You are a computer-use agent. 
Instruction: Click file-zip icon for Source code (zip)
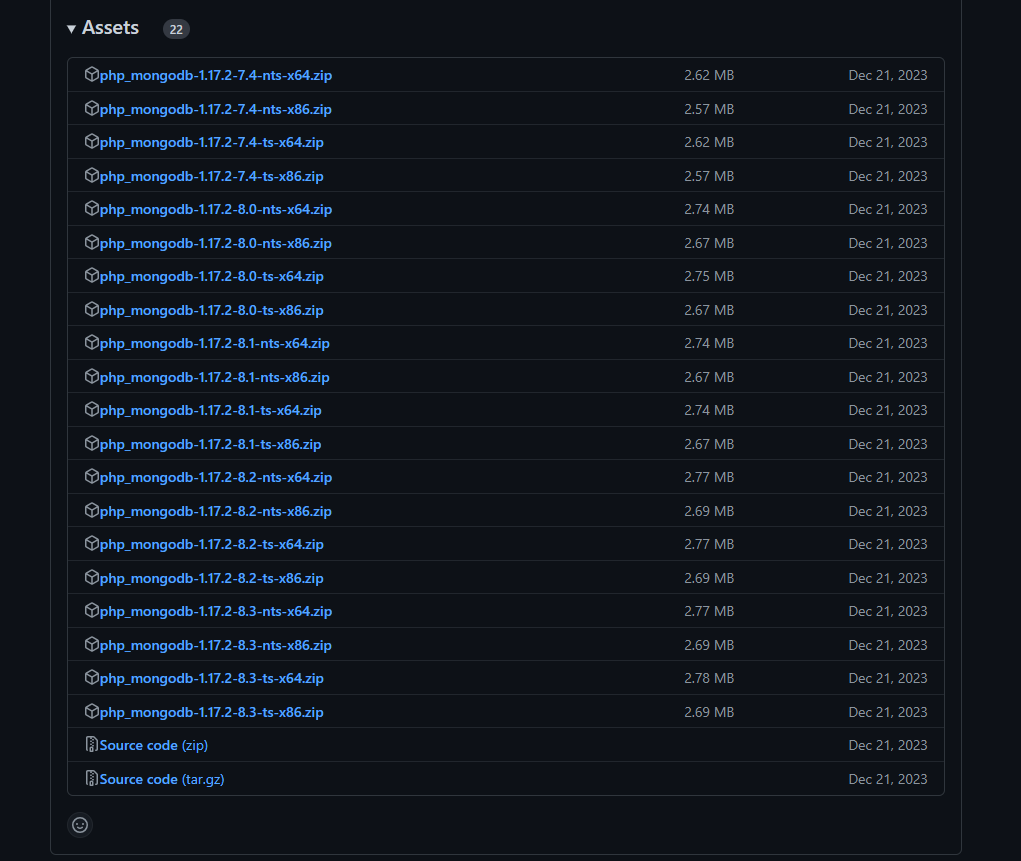coord(92,744)
